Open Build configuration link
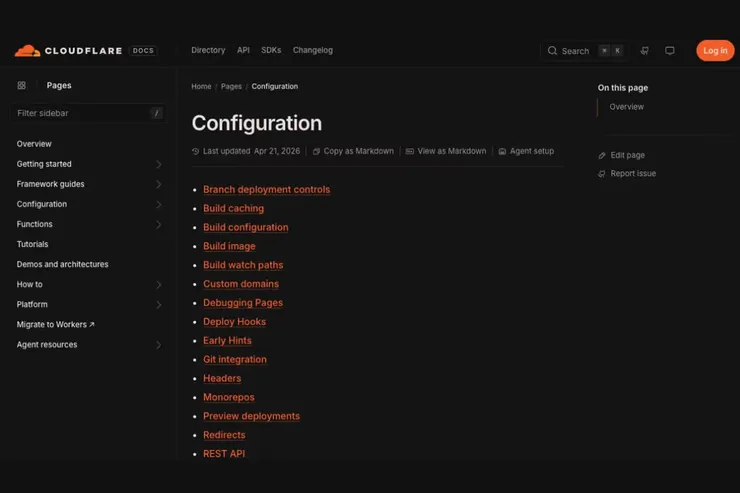 click(x=246, y=227)
